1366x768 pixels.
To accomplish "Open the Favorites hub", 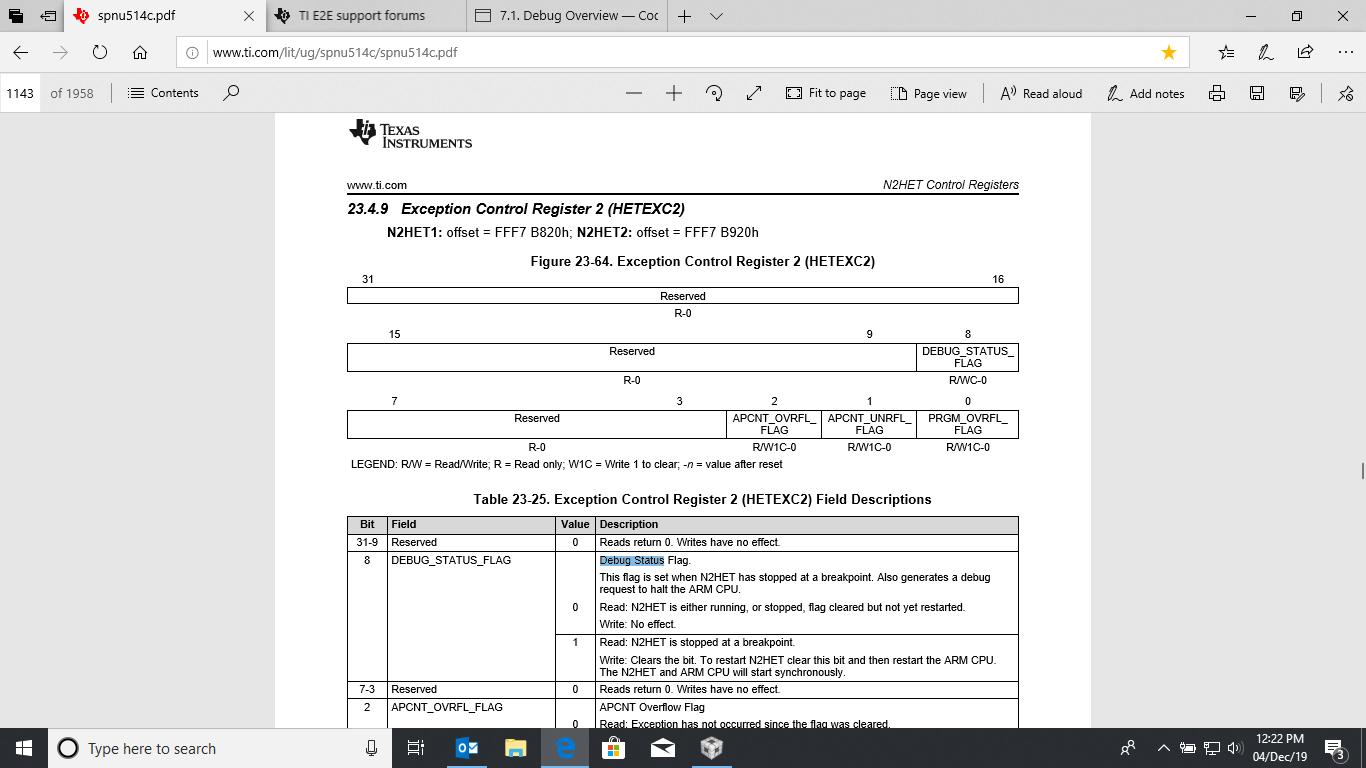I will click(1227, 52).
